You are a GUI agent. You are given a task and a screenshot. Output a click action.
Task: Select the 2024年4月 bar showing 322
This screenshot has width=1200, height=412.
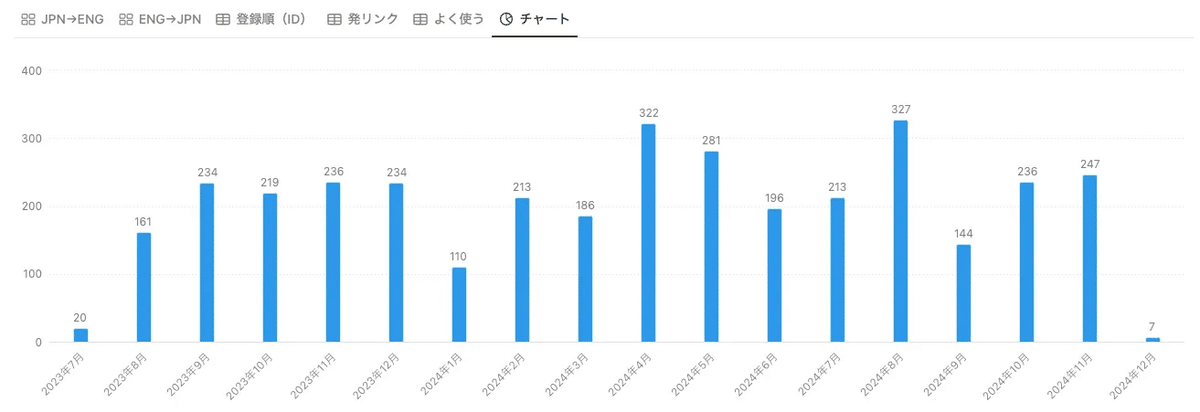(648, 233)
